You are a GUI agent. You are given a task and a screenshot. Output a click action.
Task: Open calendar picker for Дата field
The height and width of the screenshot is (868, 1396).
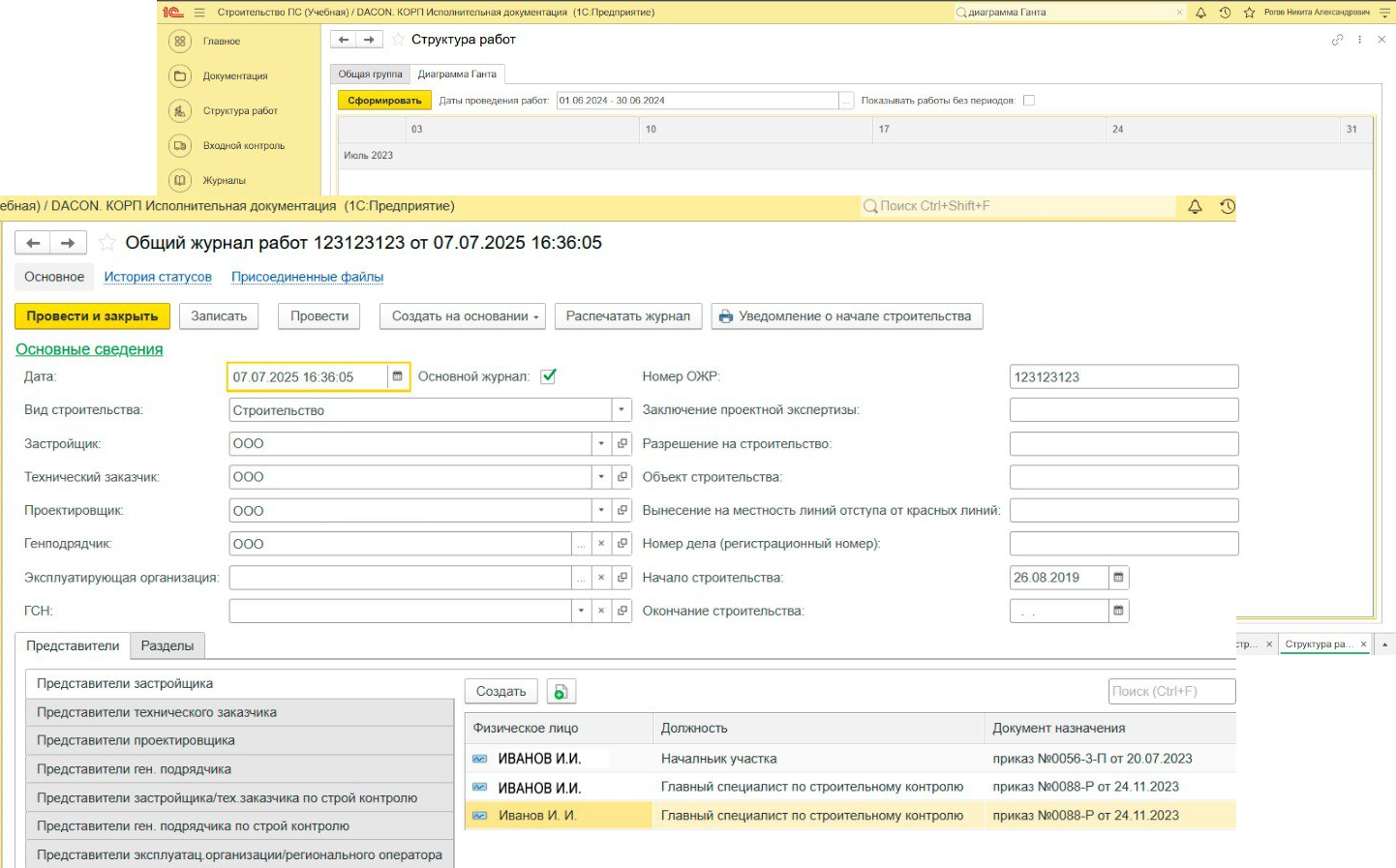pos(397,376)
